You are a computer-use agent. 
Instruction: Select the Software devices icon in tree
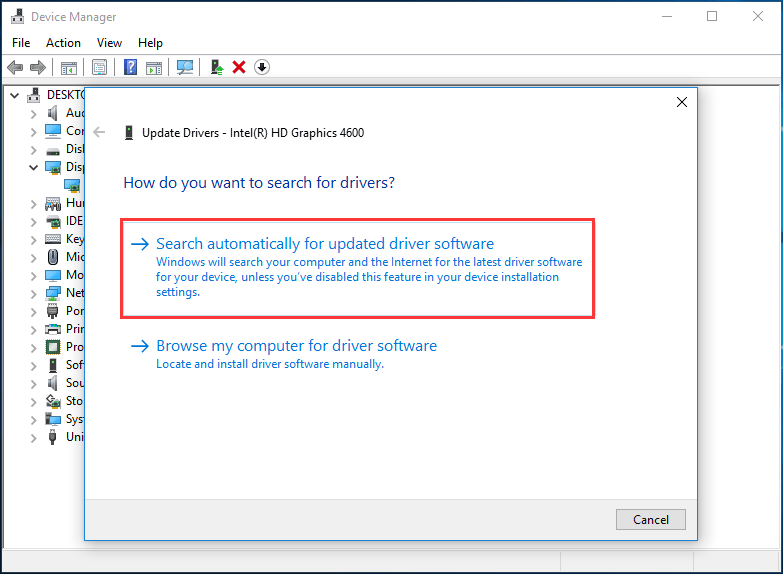[x=52, y=365]
